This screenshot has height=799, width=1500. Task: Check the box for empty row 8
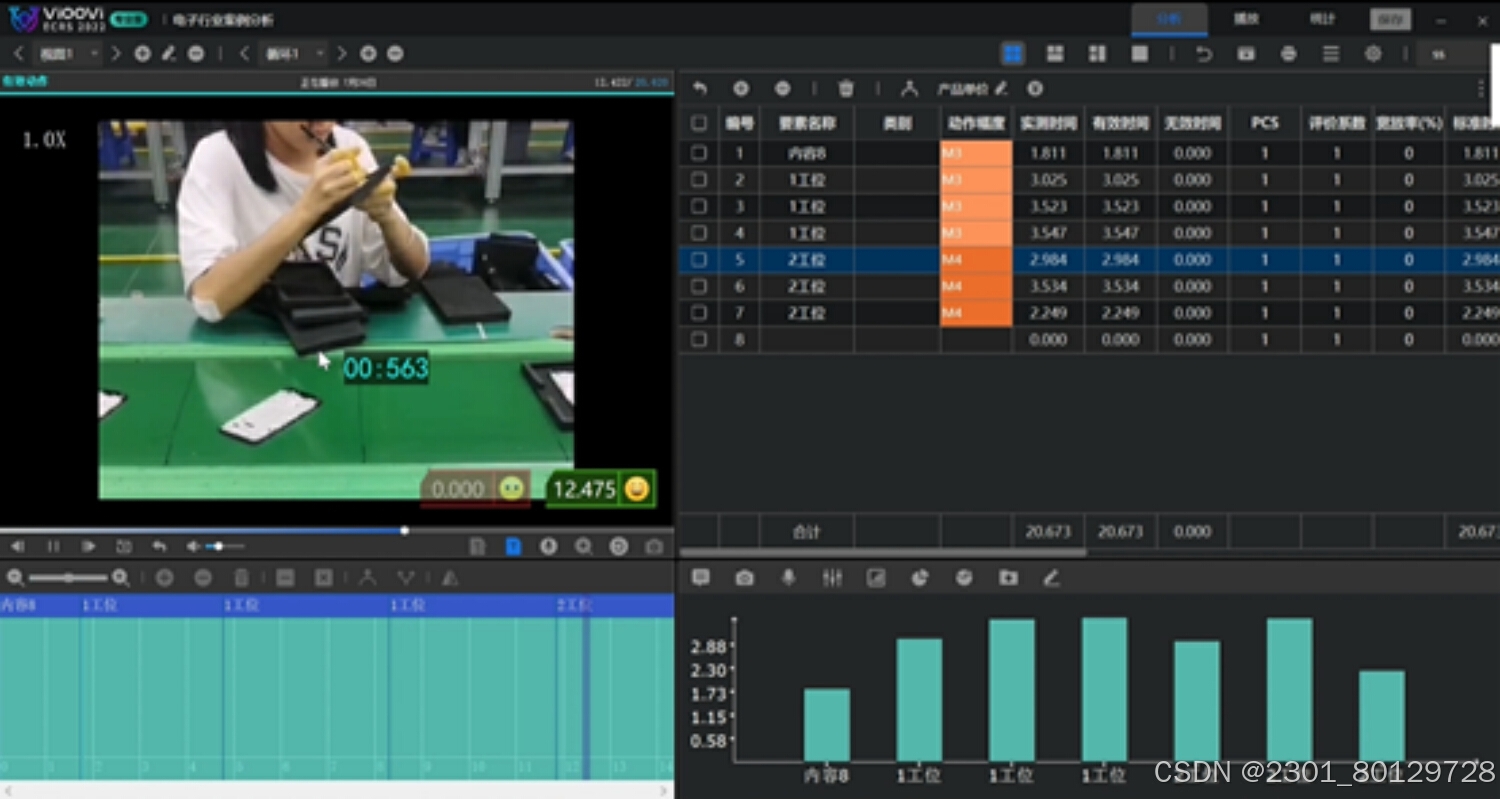pyautogui.click(x=699, y=340)
